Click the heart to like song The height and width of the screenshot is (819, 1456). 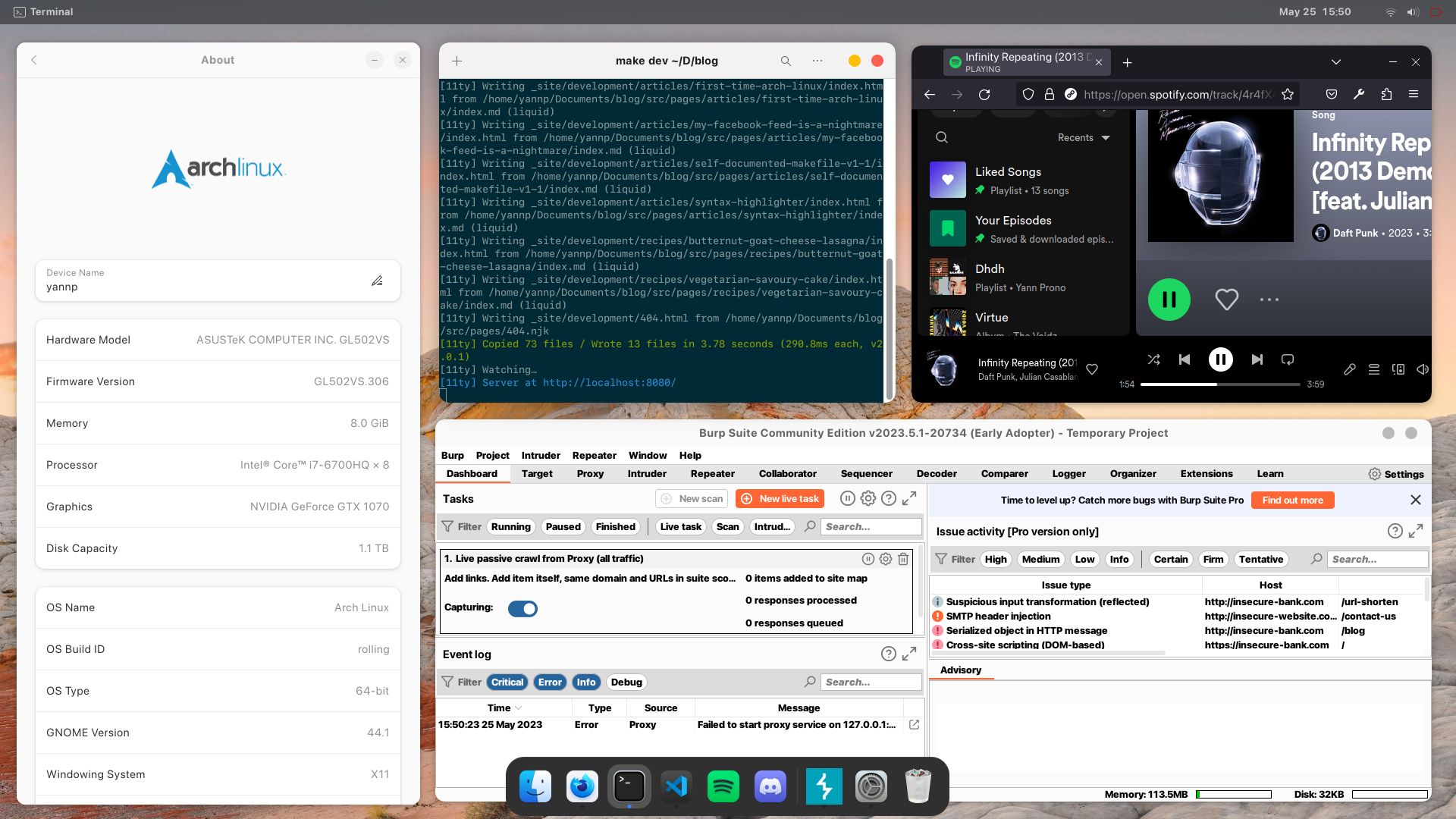pos(1226,300)
